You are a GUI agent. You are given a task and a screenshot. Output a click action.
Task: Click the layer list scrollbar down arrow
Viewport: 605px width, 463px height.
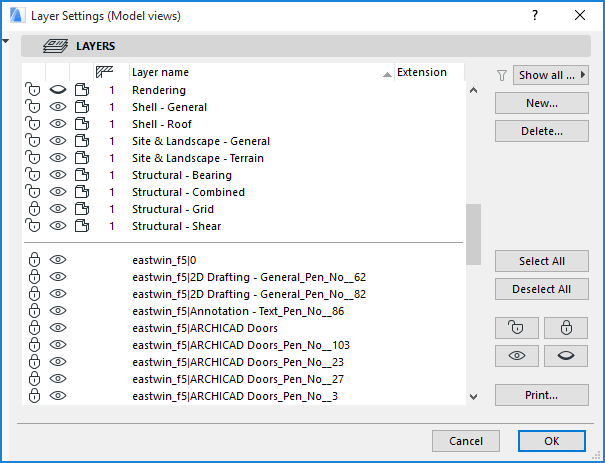pos(473,397)
